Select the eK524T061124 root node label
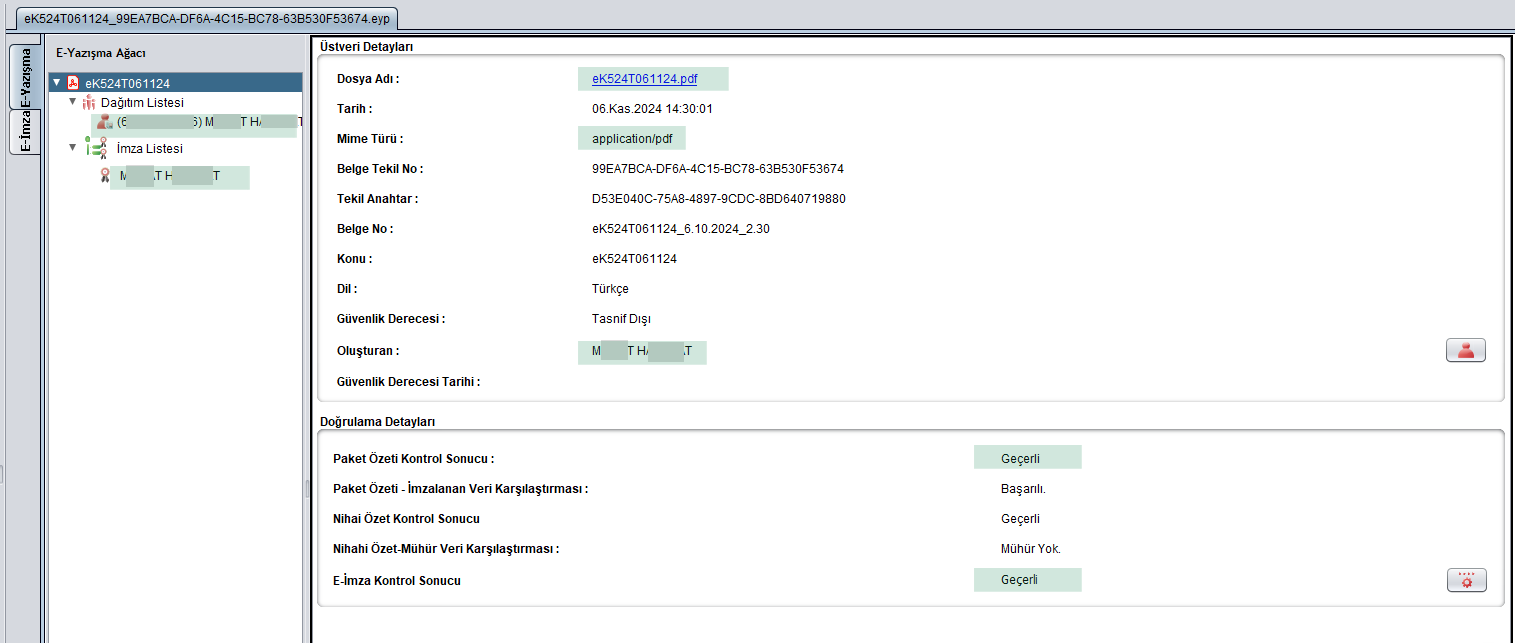1515x643 pixels. (127, 84)
